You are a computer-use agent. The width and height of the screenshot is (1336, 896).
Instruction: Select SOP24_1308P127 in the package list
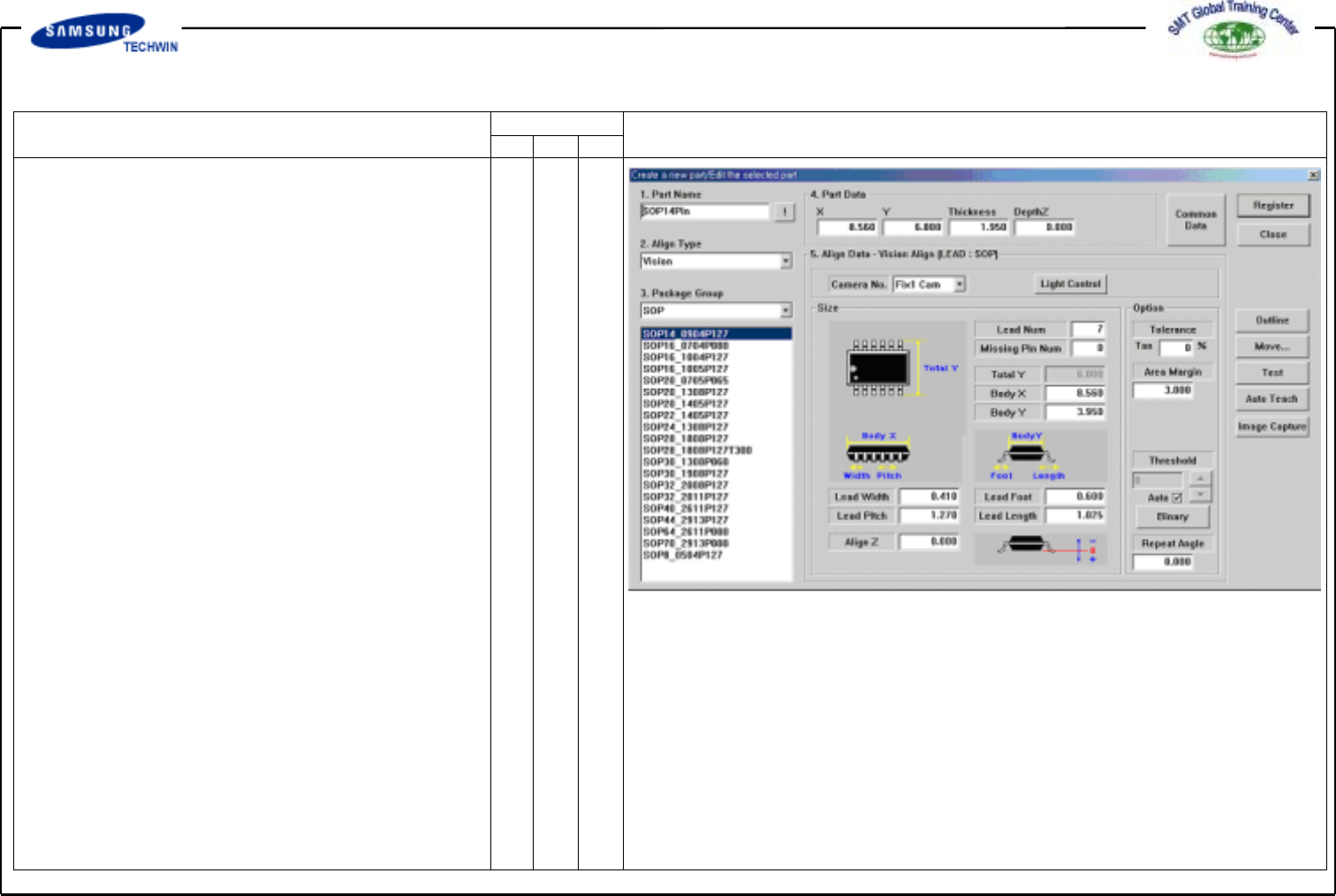[717, 427]
